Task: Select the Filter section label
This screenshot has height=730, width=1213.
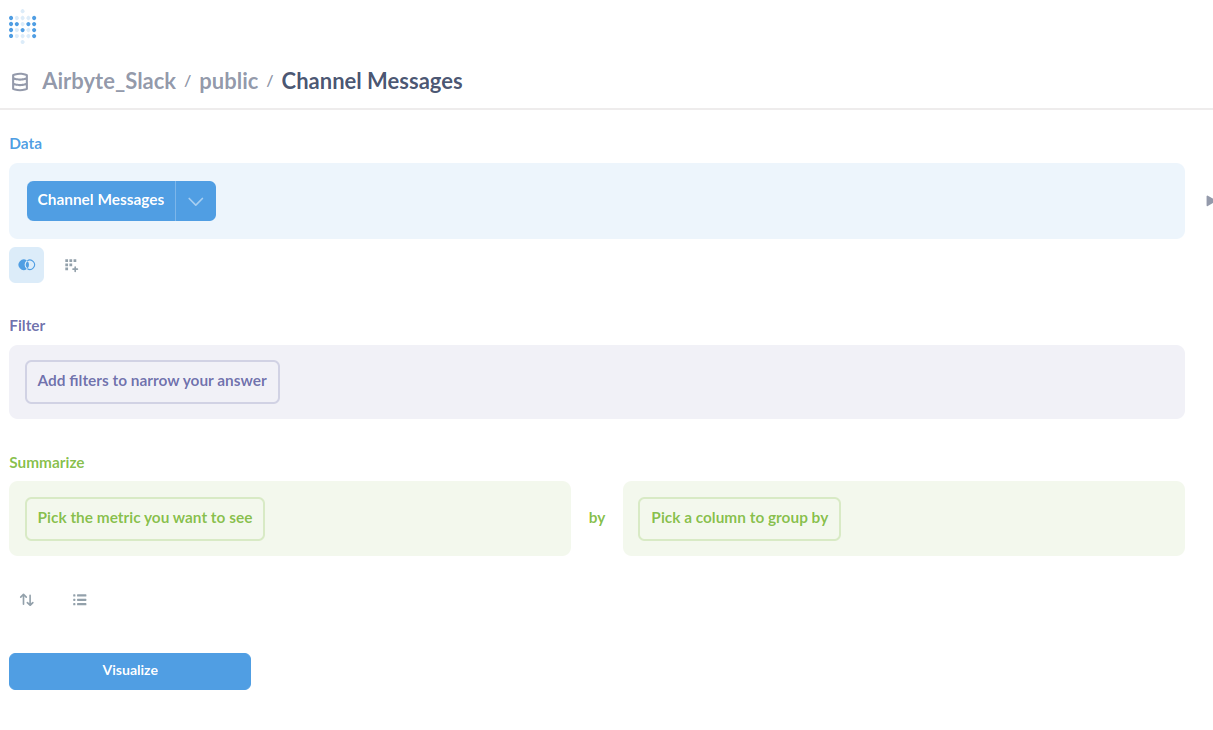Action: point(27,325)
